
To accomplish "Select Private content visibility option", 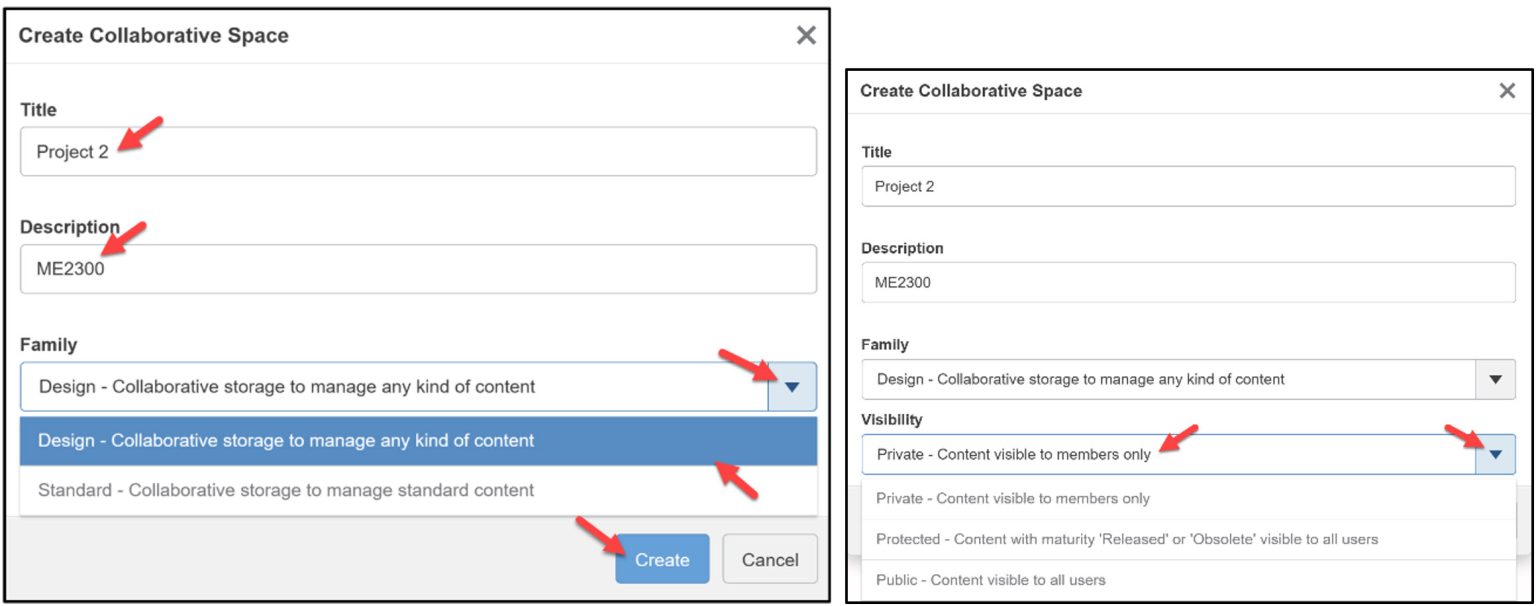I will coord(1100,497).
